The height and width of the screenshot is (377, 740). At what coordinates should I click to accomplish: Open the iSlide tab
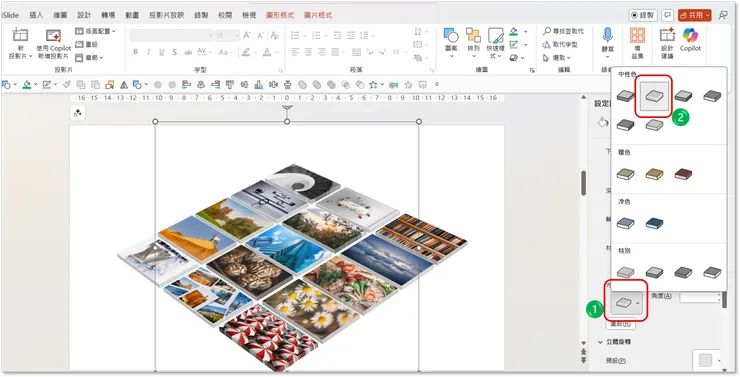tap(9, 15)
